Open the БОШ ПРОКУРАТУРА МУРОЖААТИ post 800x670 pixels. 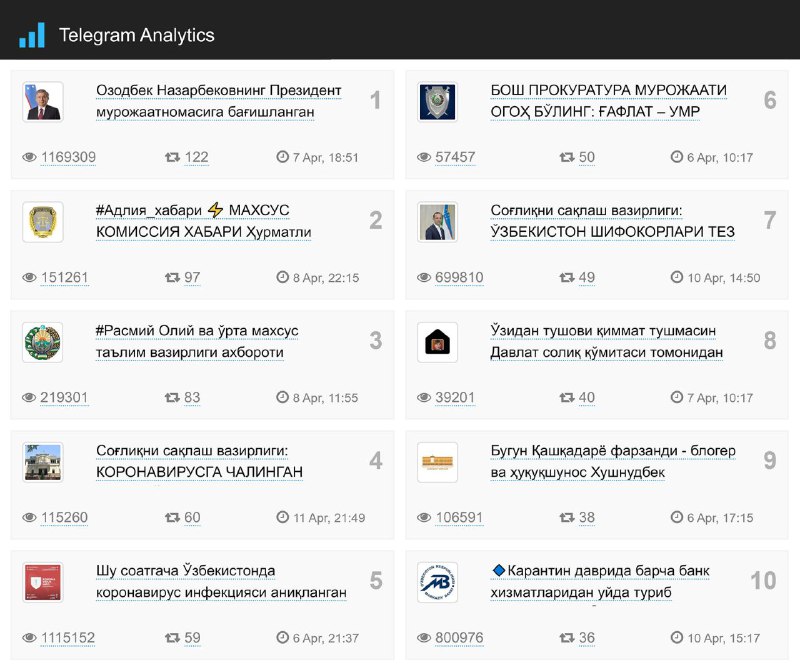(608, 101)
